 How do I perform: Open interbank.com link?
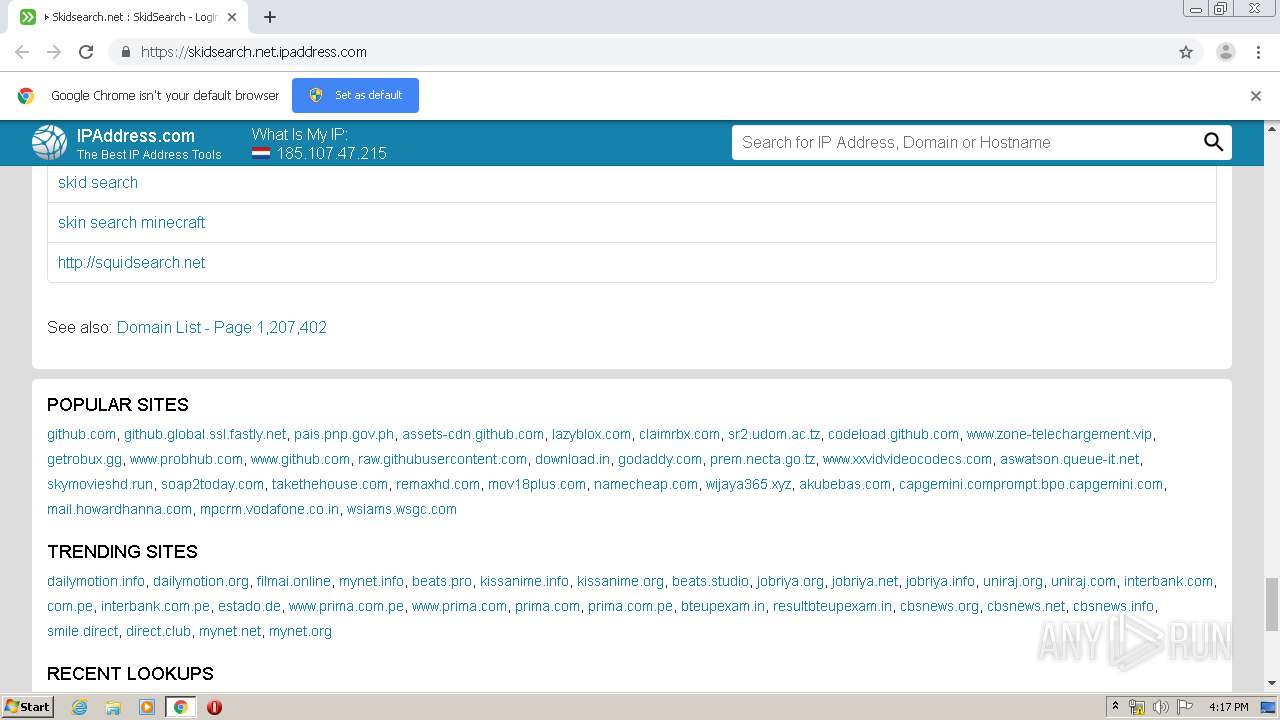[1168, 581]
